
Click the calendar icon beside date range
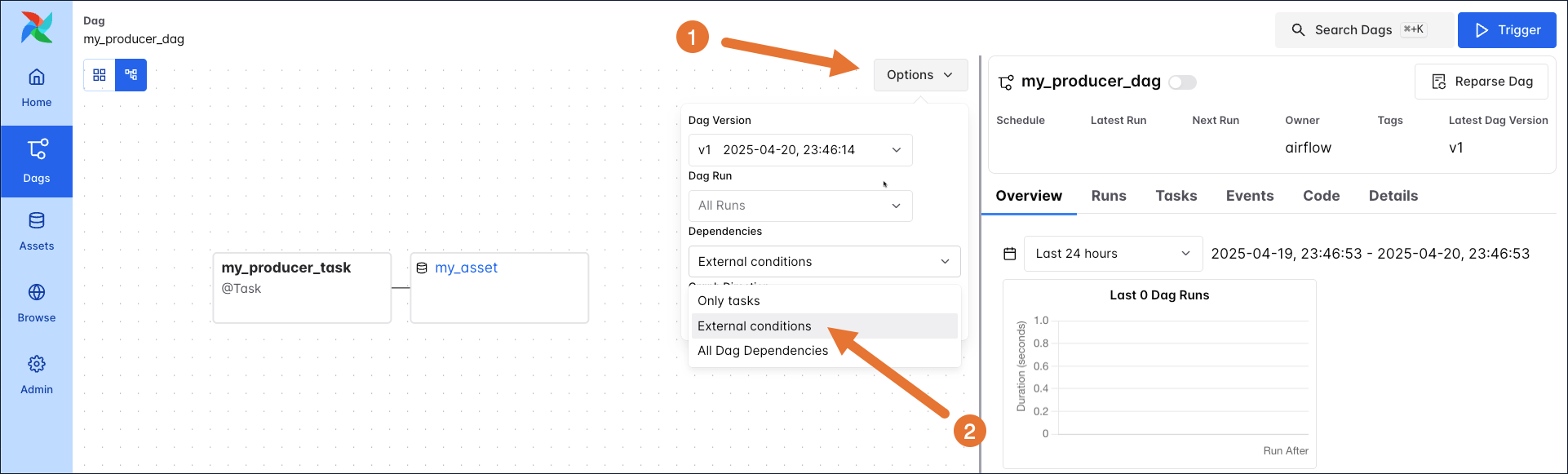pyautogui.click(x=1009, y=254)
